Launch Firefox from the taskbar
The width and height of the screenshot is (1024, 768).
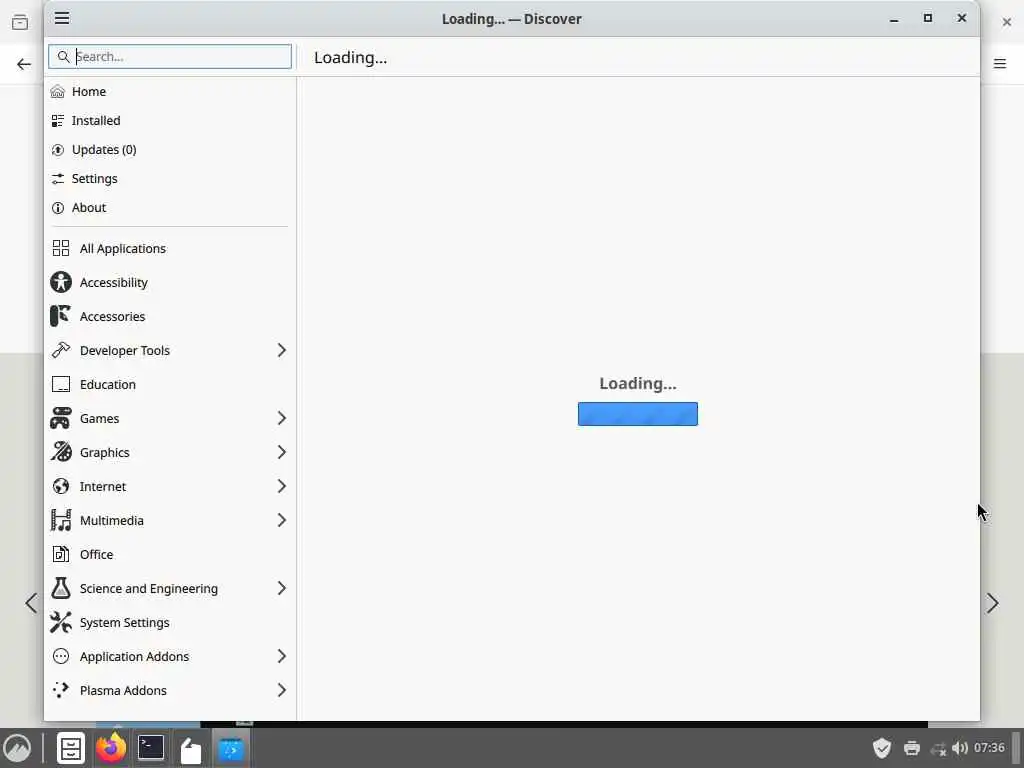coord(111,748)
